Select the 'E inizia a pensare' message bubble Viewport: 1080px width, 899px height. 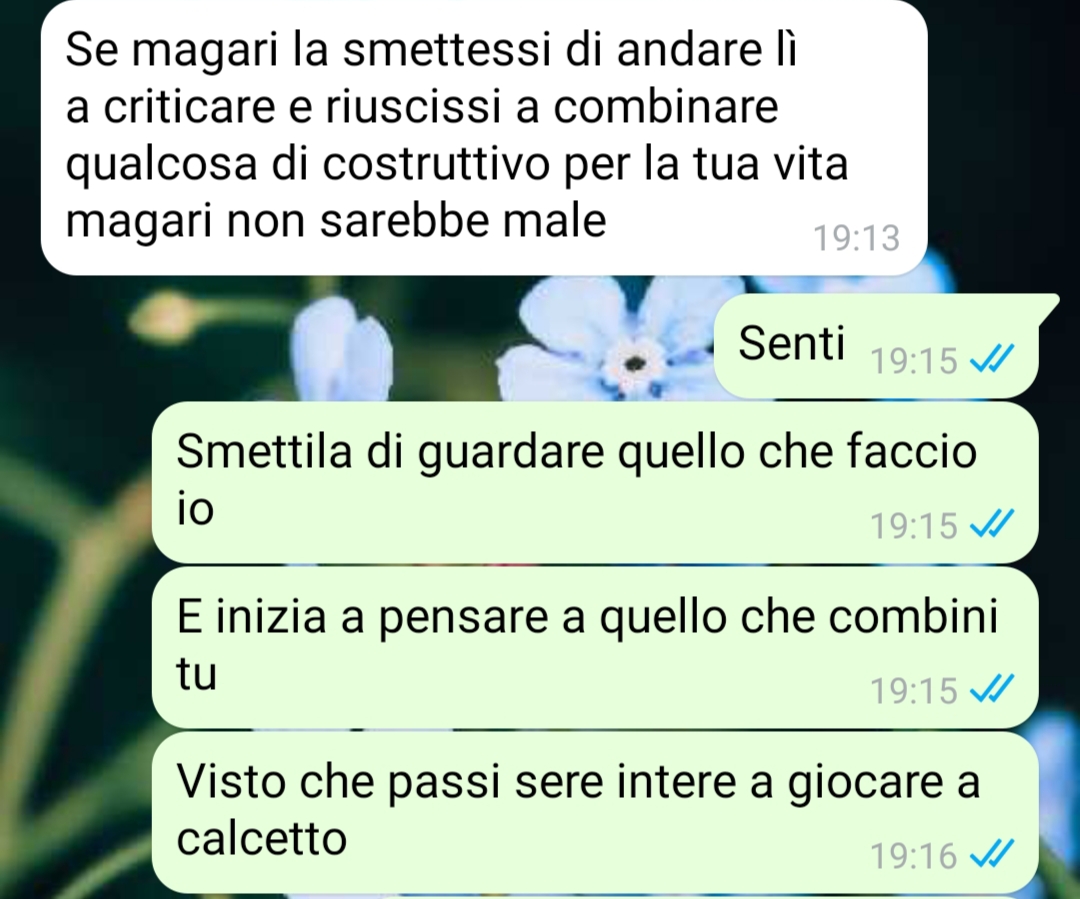[x=594, y=648]
